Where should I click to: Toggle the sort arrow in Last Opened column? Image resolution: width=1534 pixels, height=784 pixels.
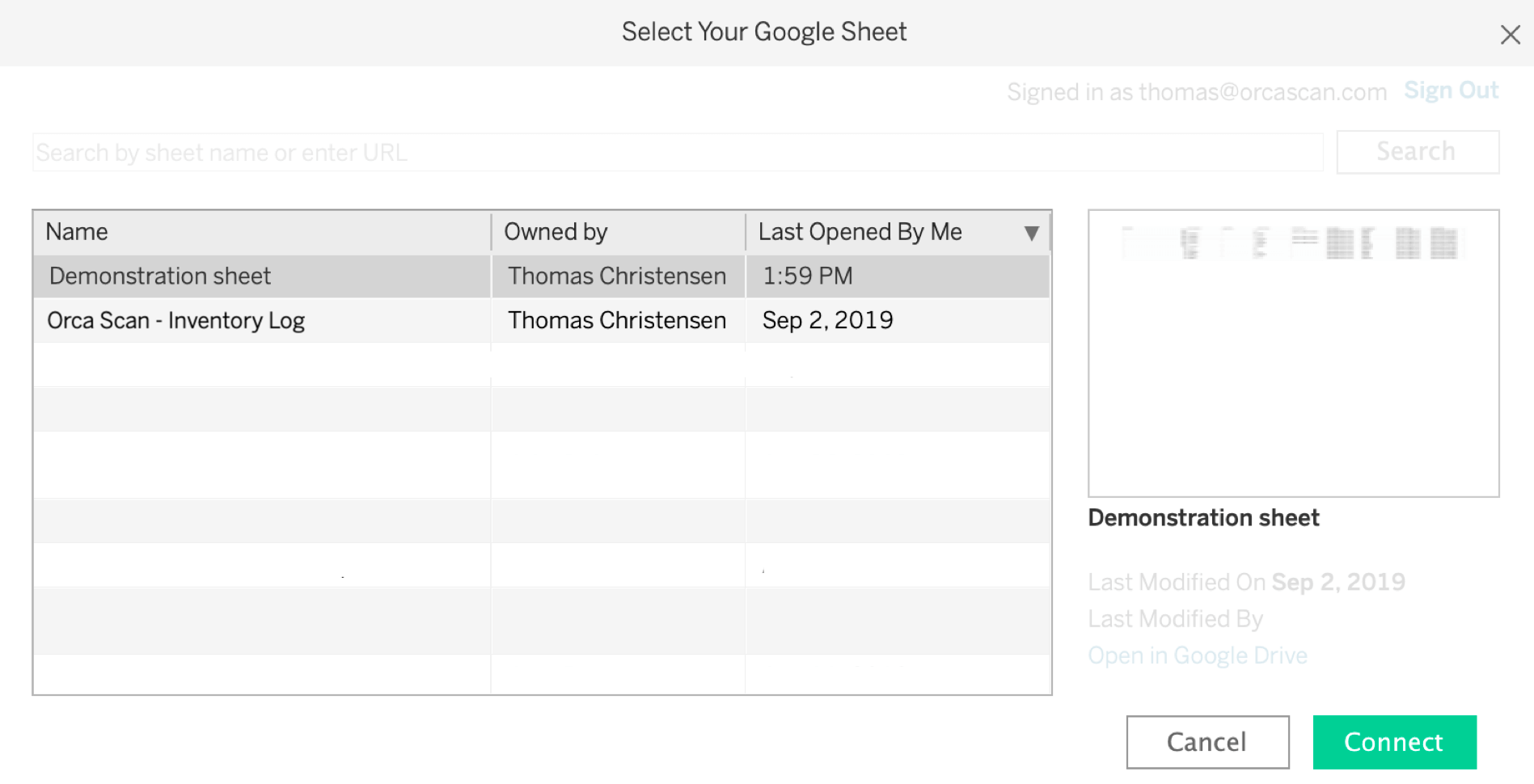[1031, 233]
